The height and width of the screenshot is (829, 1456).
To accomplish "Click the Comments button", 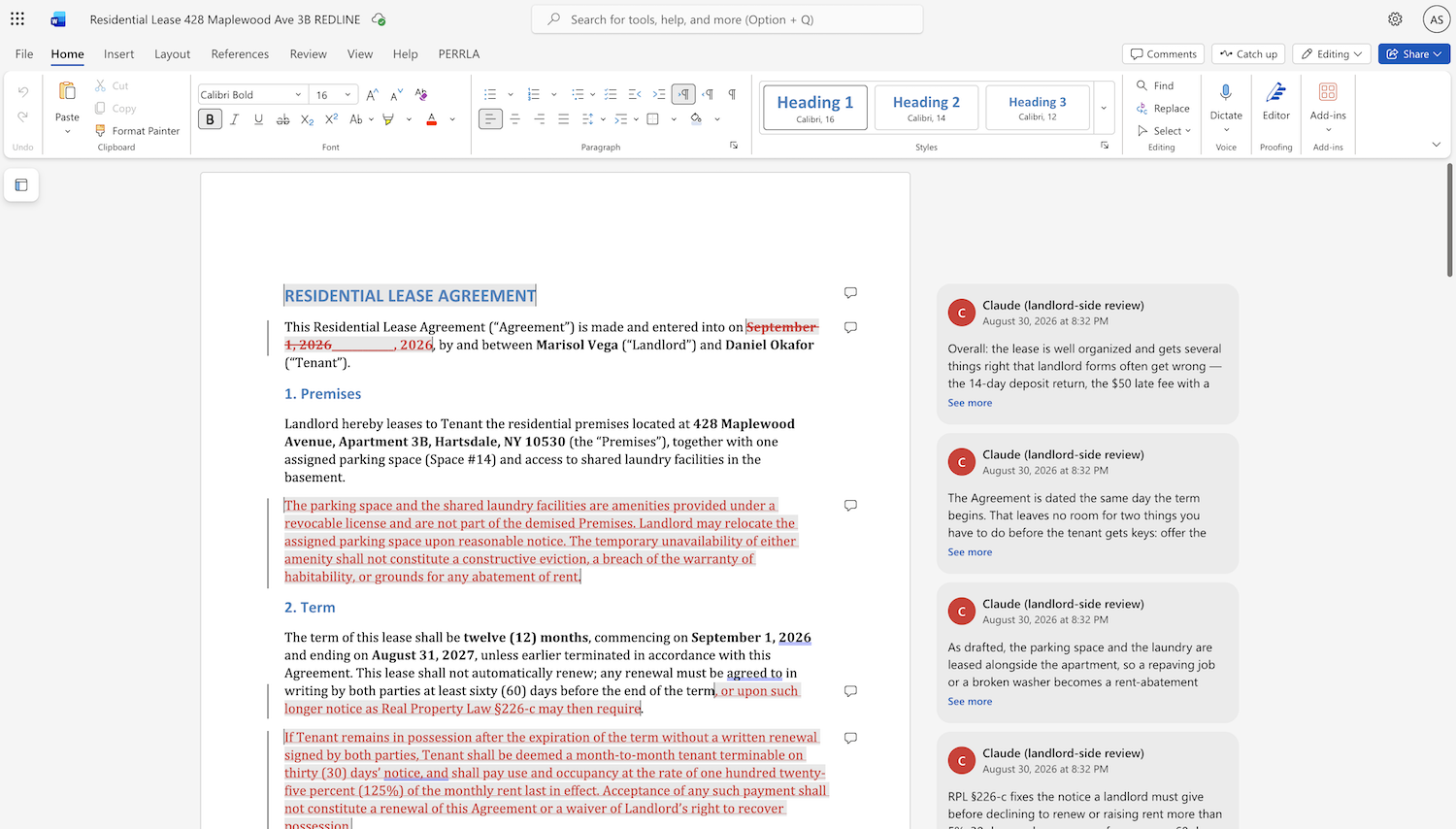I will click(1163, 54).
